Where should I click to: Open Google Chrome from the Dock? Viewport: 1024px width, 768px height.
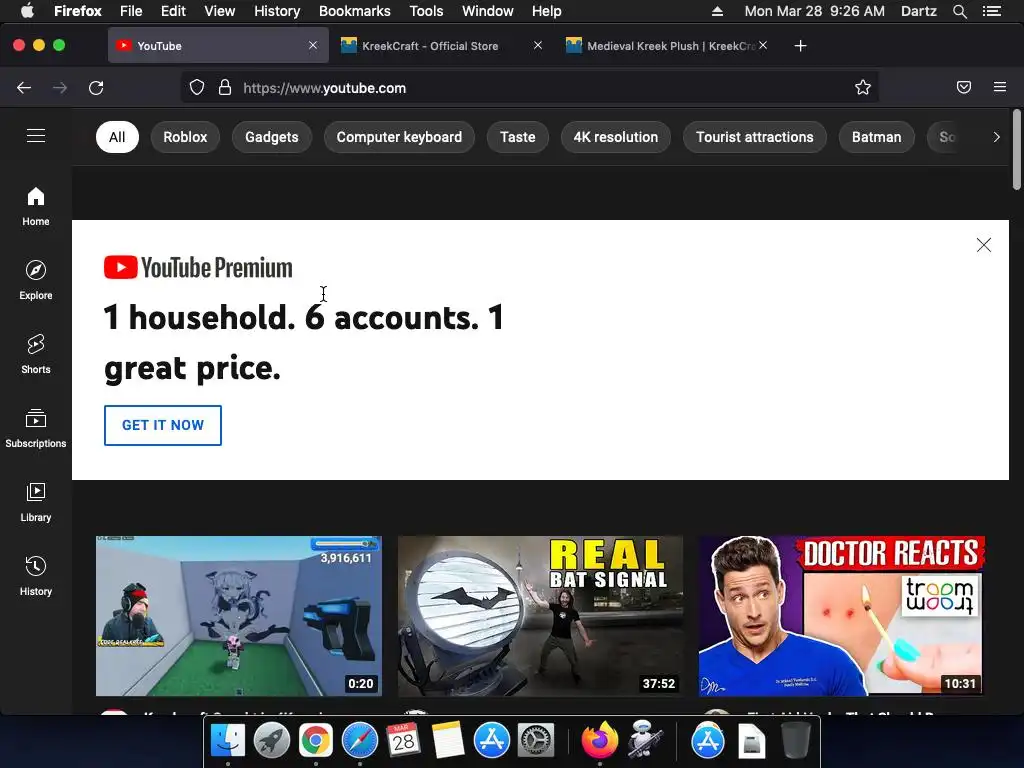[315, 741]
